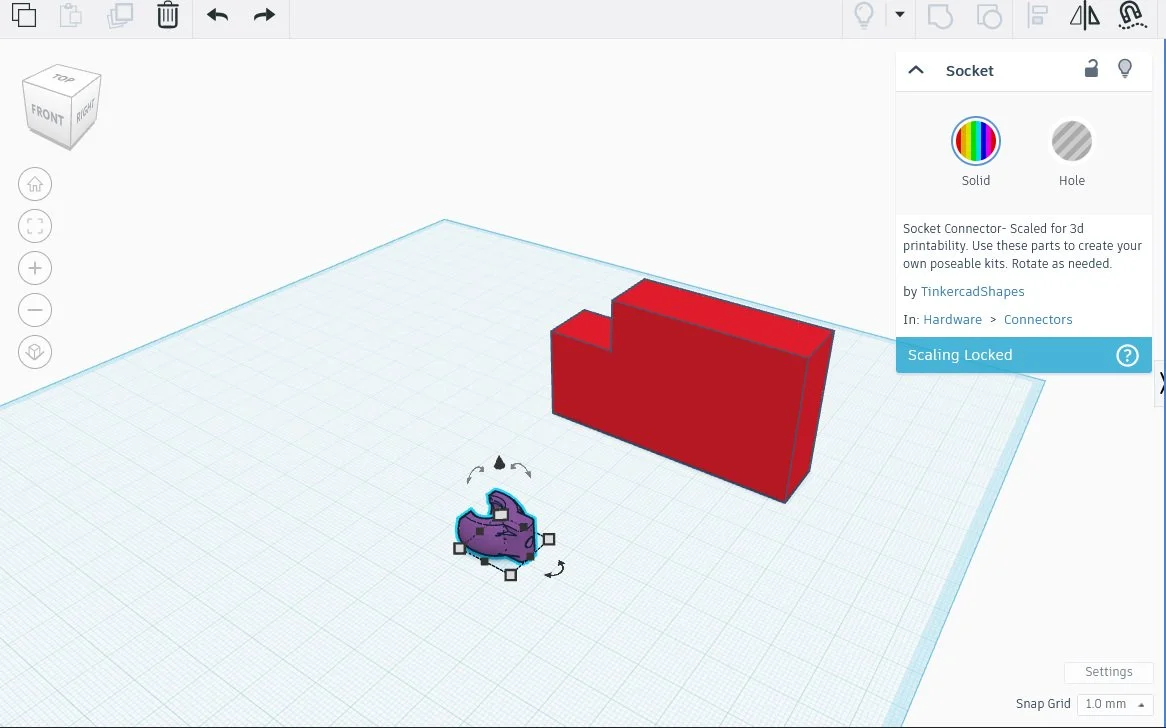
Task: Open the Snap Grid 1.0 mm dropdown
Action: point(1115,703)
